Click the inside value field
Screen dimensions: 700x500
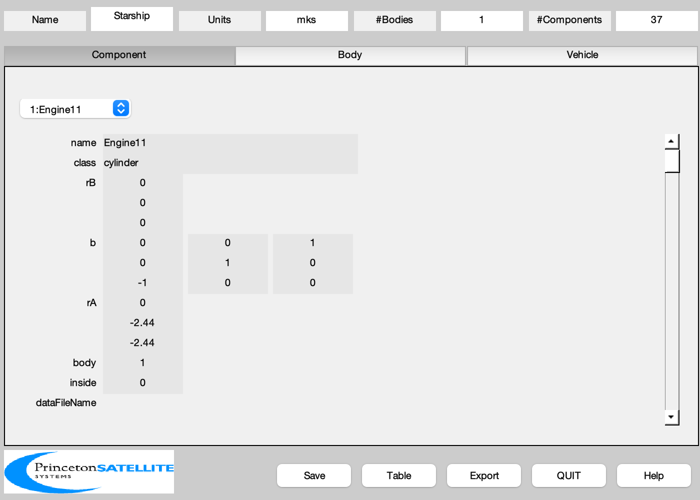pos(142,383)
